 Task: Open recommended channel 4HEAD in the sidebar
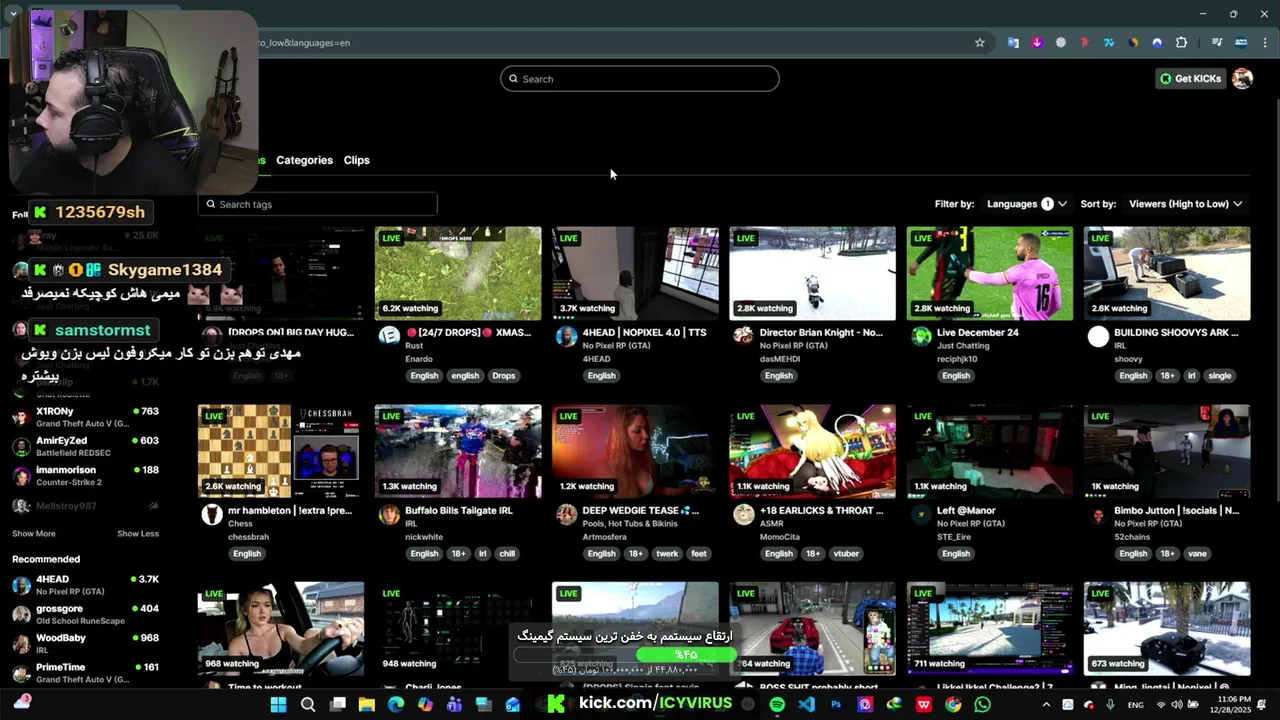[x=85, y=585]
